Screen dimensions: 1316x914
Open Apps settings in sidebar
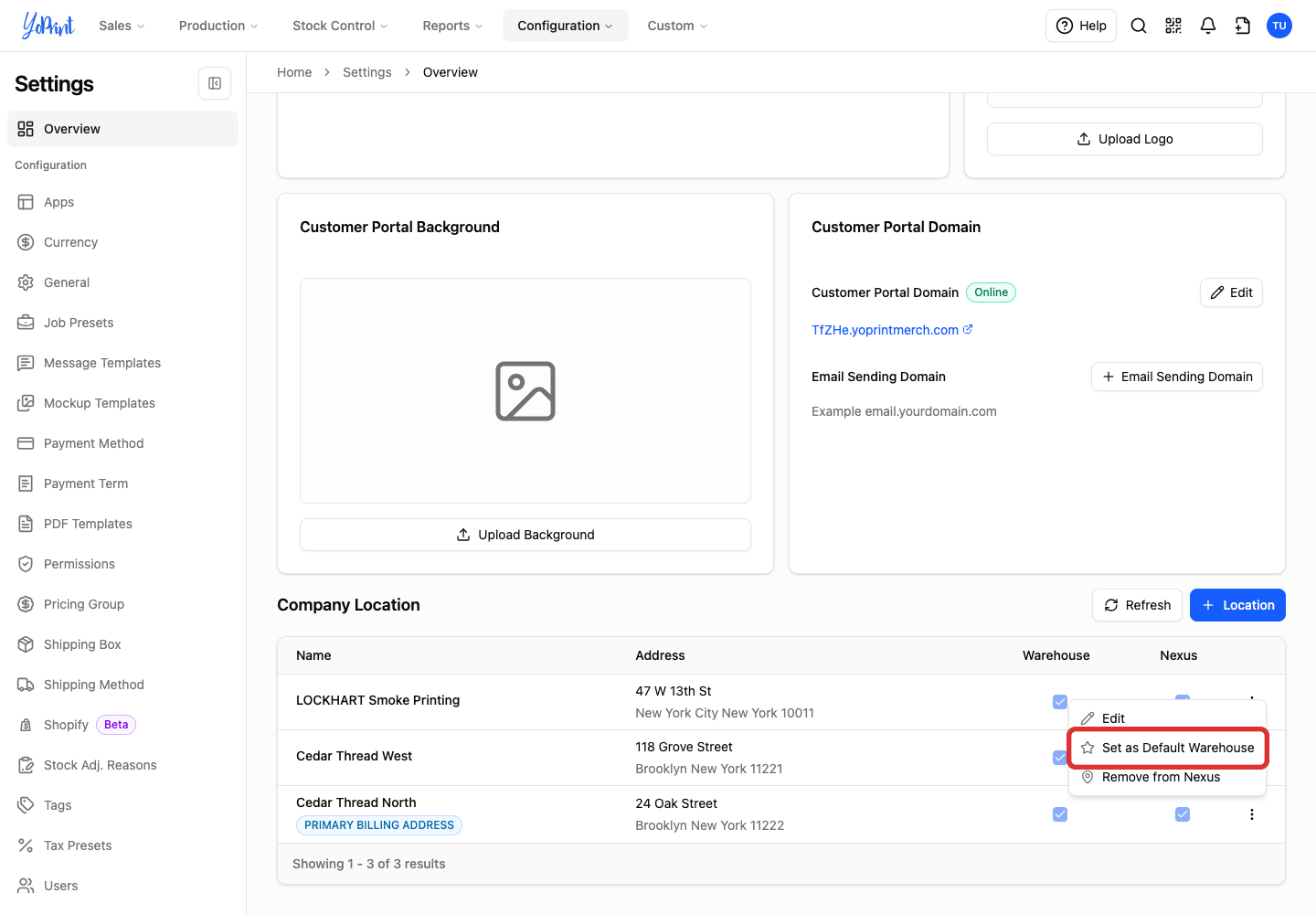click(x=122, y=202)
